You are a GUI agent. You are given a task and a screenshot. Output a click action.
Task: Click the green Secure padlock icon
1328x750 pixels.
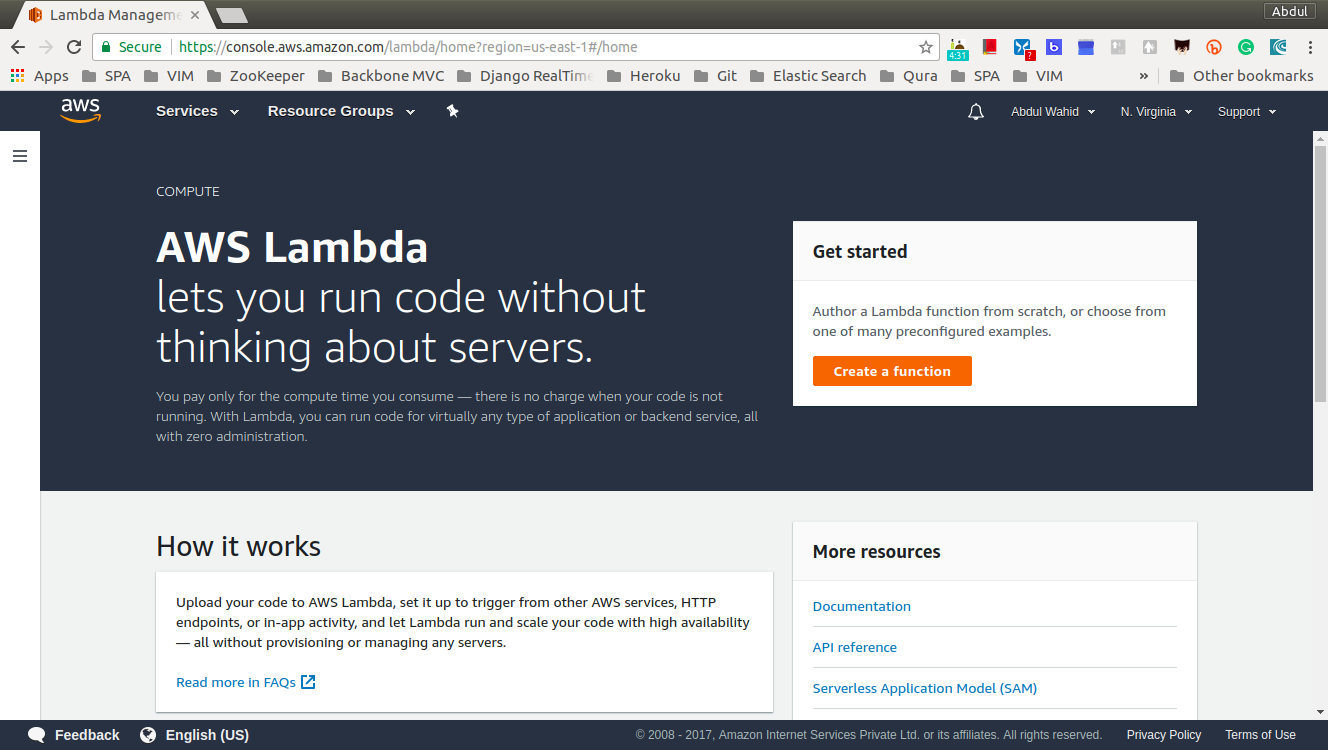tap(106, 47)
